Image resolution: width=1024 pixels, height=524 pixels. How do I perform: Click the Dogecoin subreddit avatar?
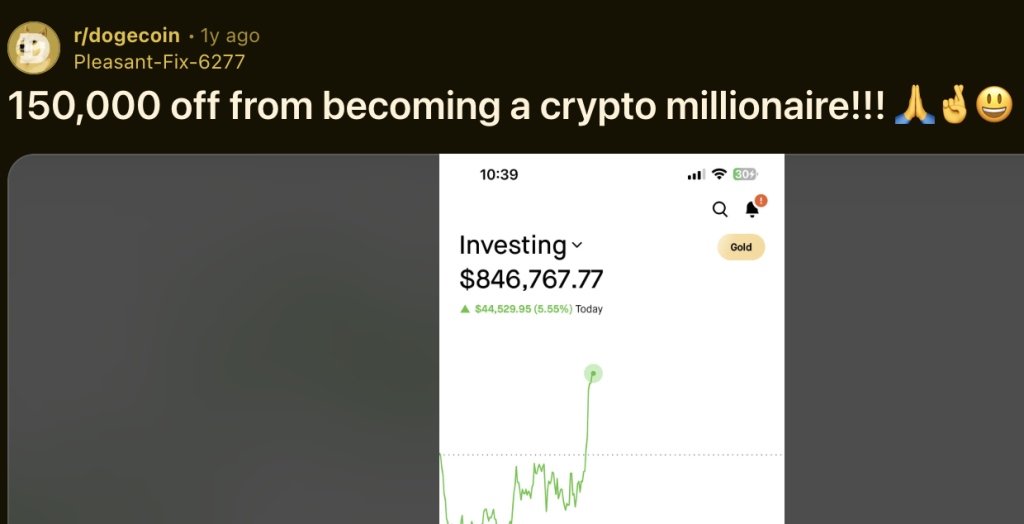coord(34,47)
